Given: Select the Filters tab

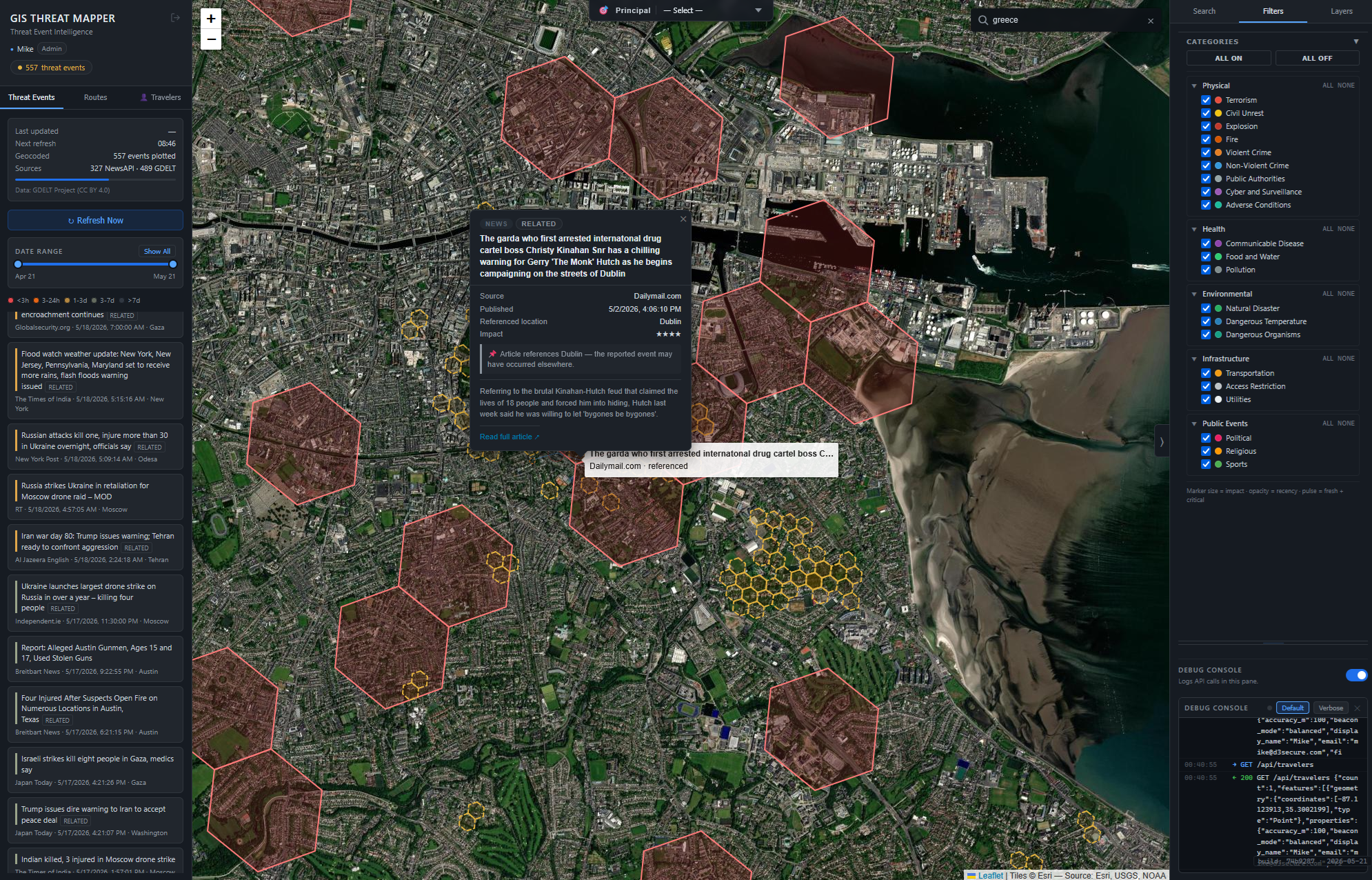Looking at the screenshot, I should coord(1273,11).
